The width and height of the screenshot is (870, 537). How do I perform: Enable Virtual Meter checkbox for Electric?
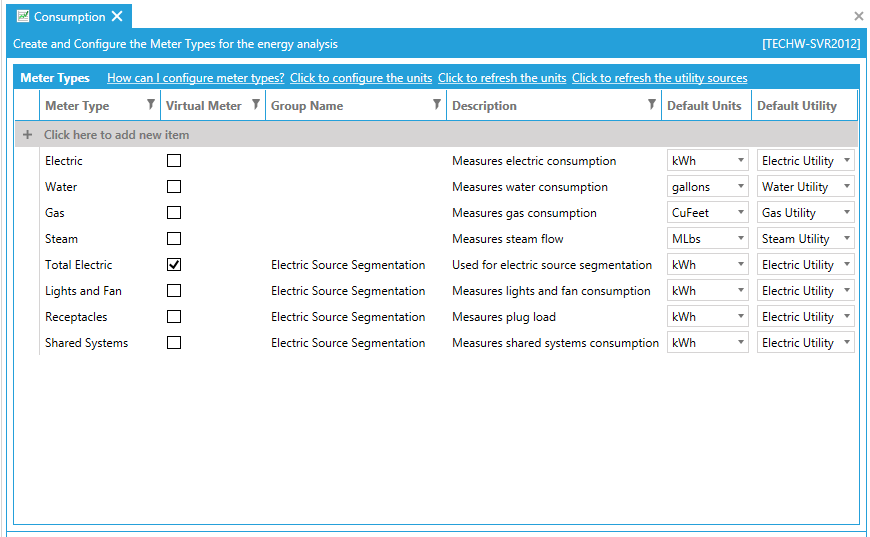(x=174, y=161)
